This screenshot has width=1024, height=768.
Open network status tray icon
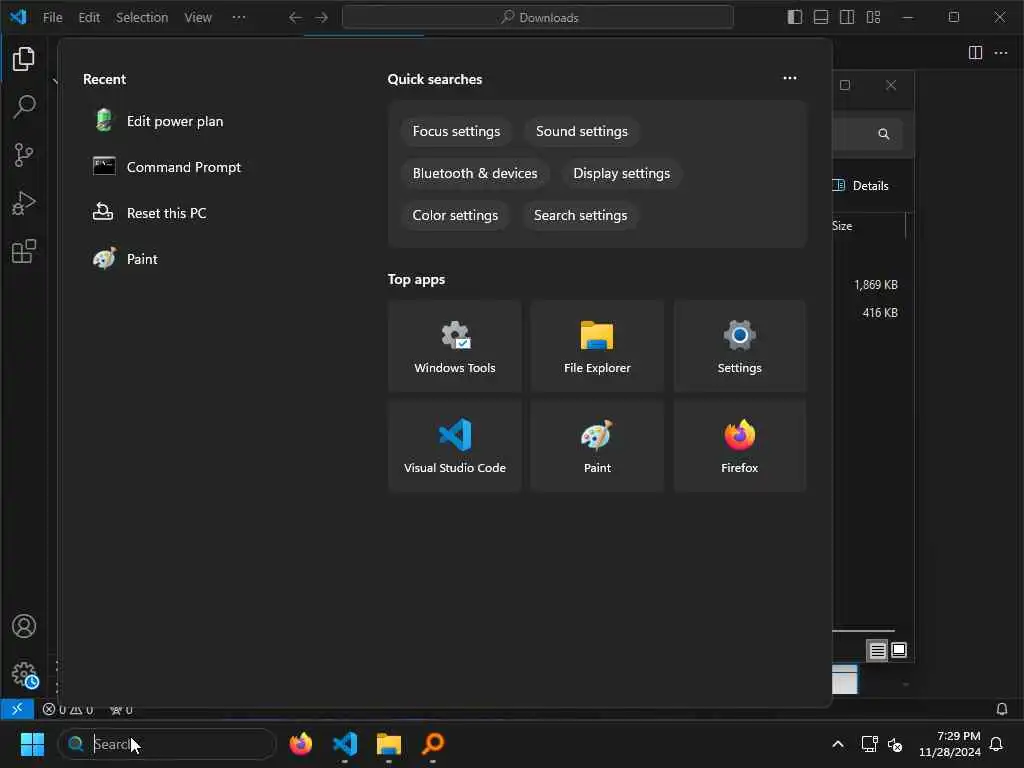(x=869, y=744)
